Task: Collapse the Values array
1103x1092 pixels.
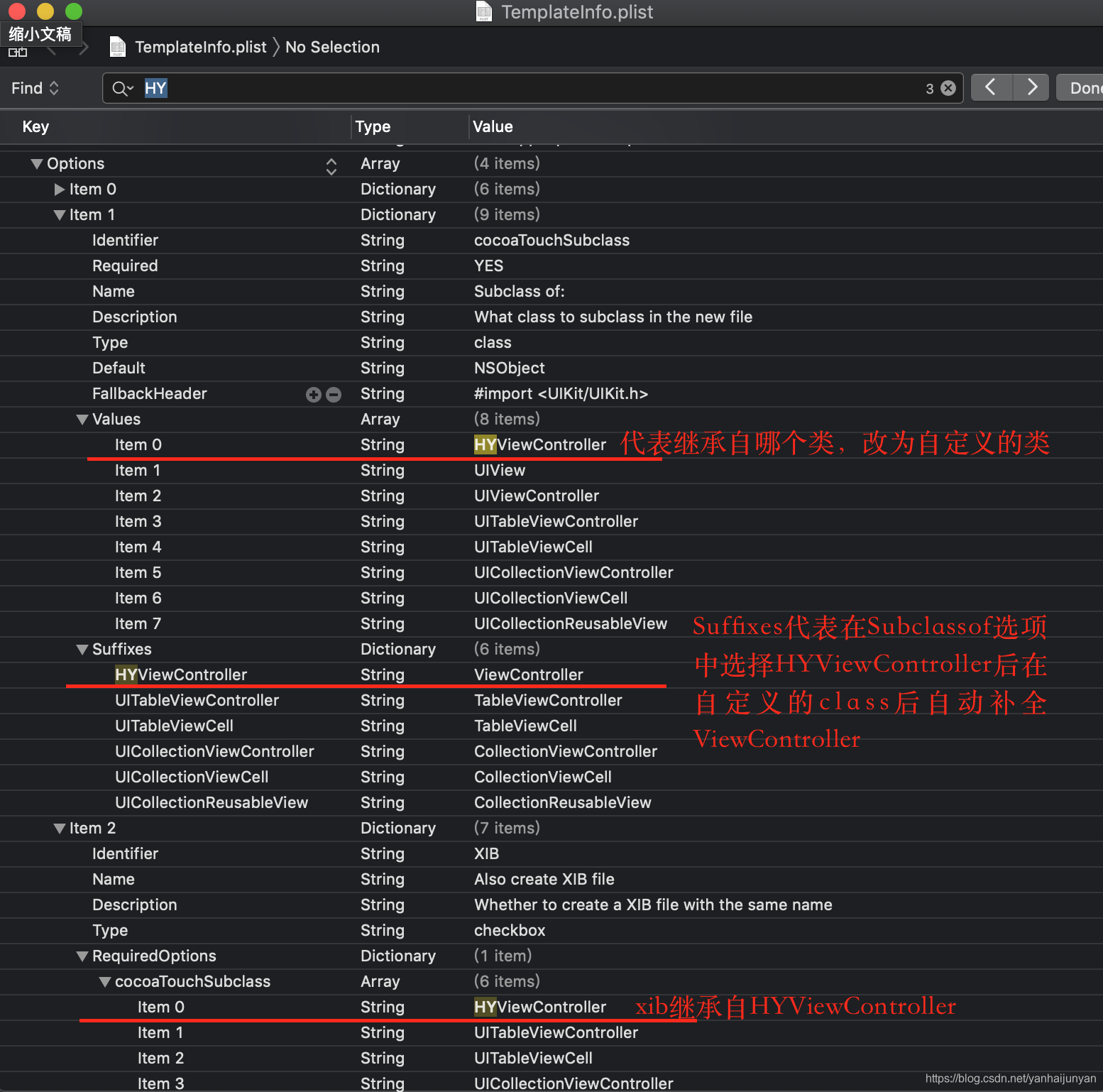Action: (x=82, y=420)
